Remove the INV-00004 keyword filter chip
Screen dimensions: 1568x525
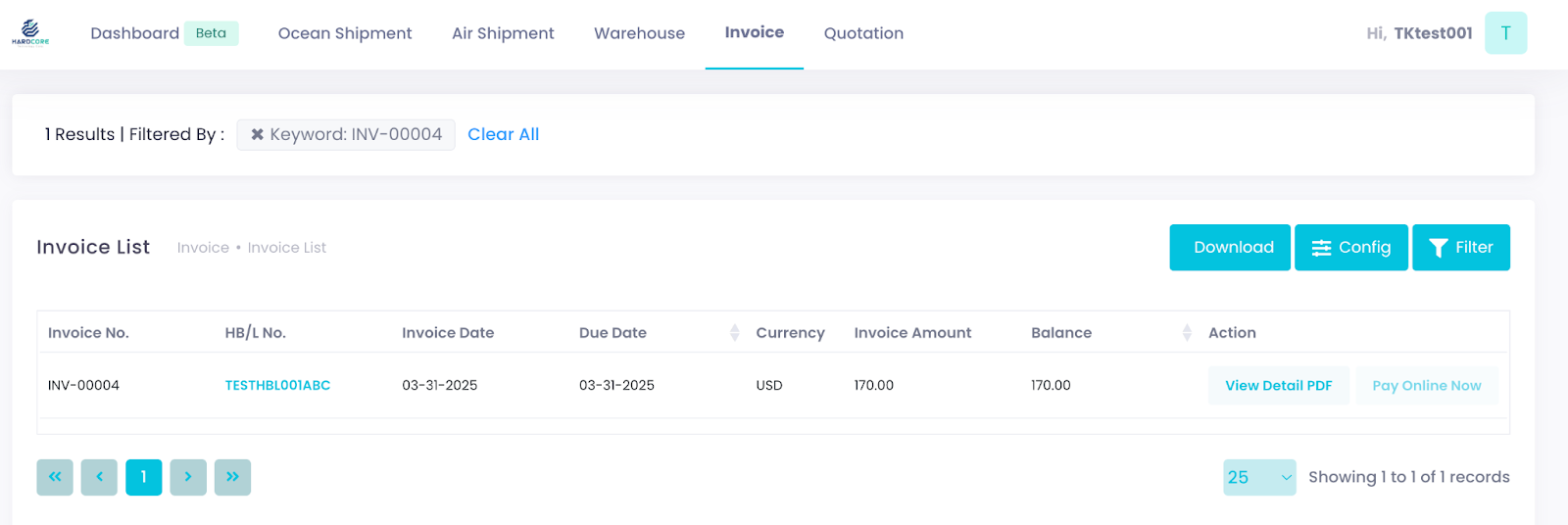[257, 134]
